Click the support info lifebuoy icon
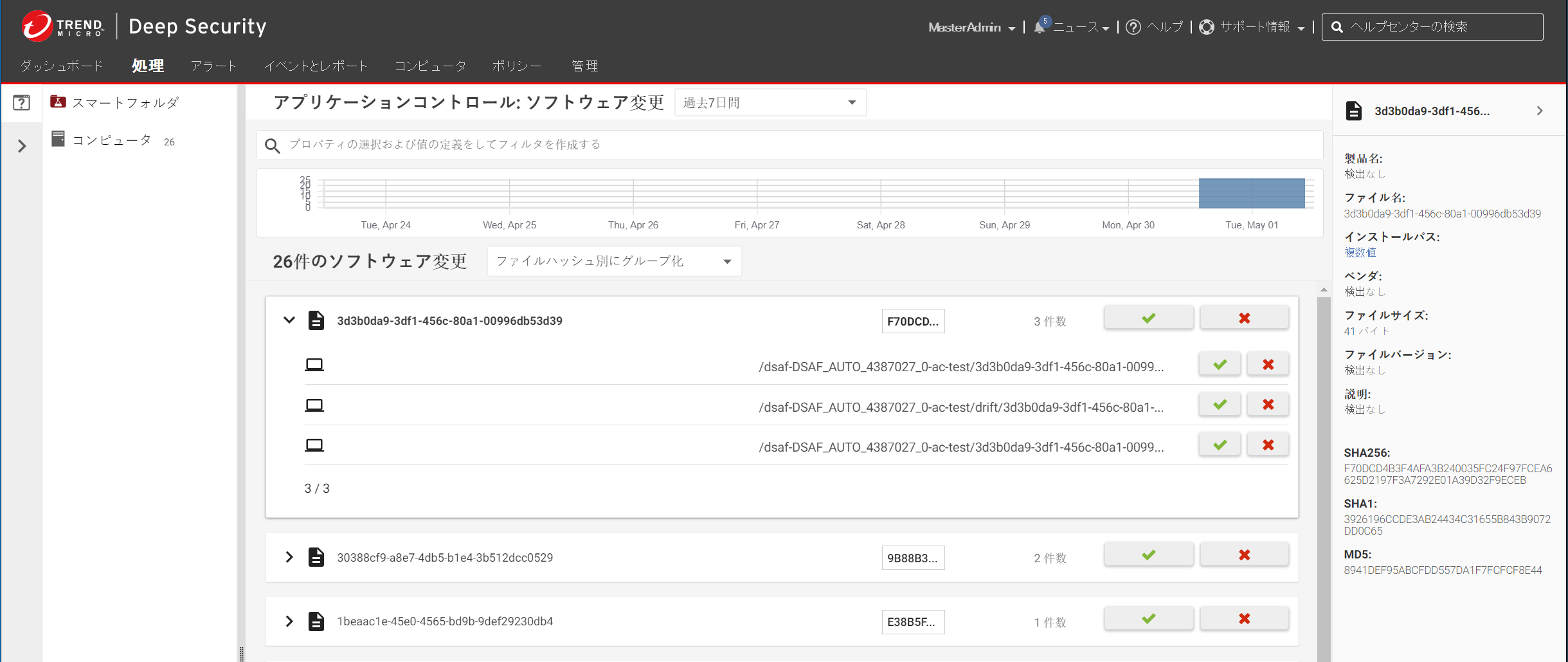Screen dimensions: 1568x662 pos(1207,27)
